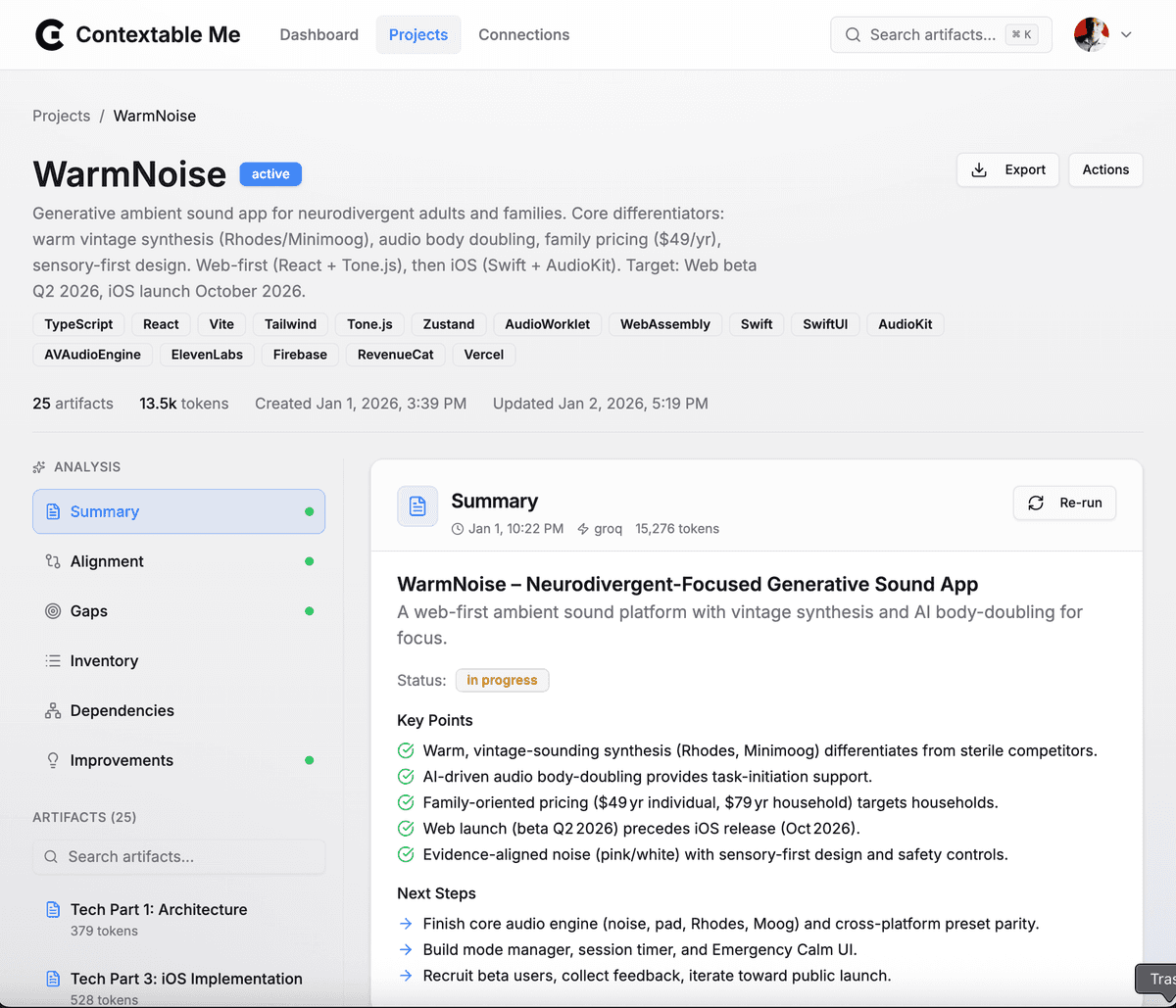
Task: Toggle the green indicator next to Improvements
Action: coord(311,760)
